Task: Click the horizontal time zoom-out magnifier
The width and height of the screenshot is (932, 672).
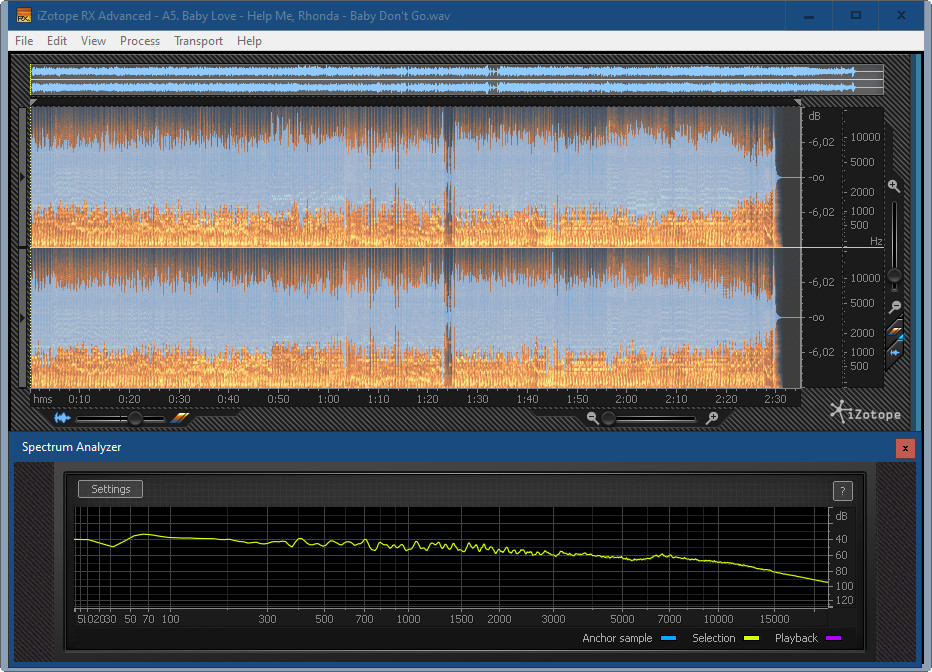Action: 592,418
